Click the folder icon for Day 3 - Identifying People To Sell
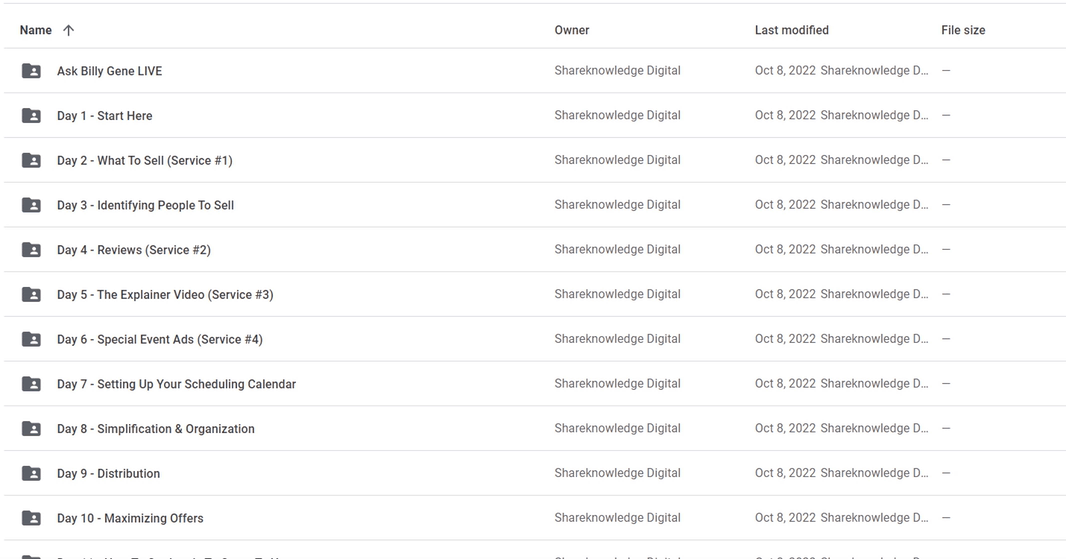The width and height of the screenshot is (1066, 559). pyautogui.click(x=31, y=205)
